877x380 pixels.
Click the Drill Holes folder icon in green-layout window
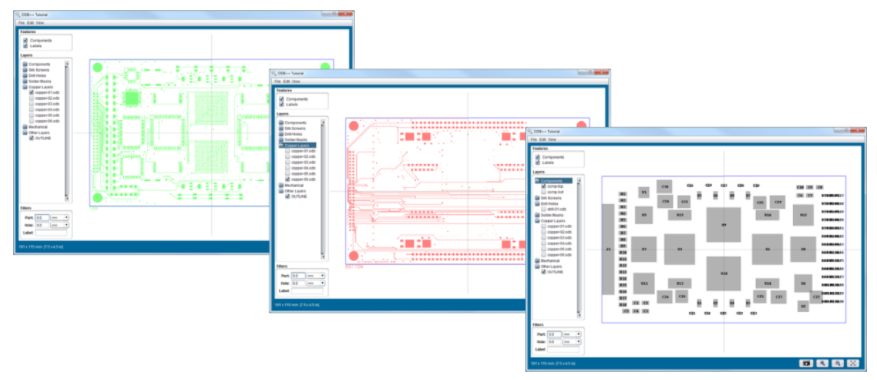[x=25, y=76]
